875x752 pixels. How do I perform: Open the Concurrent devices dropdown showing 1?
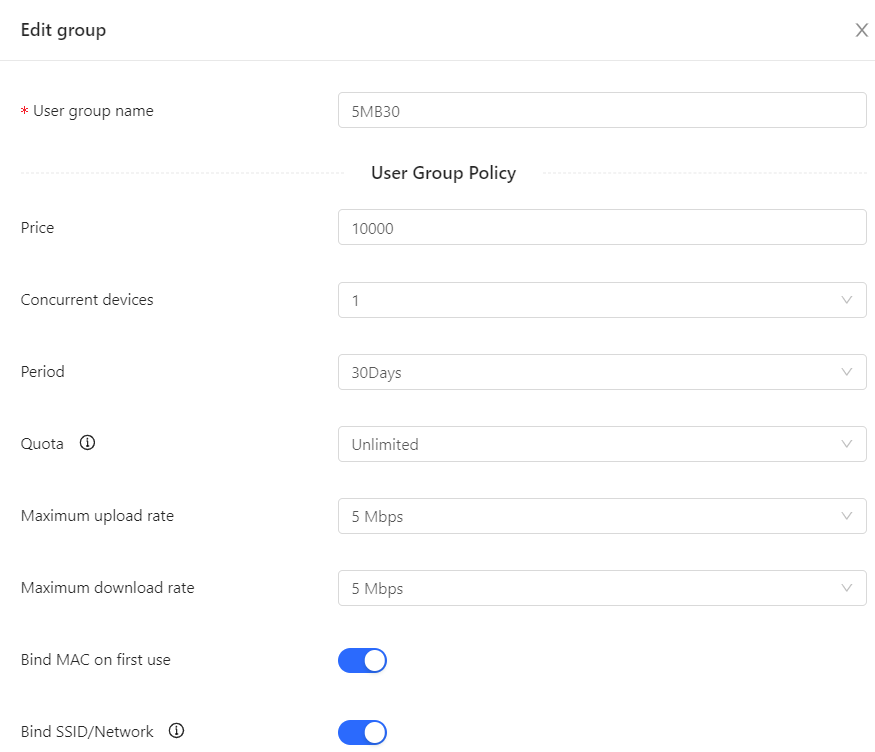(x=602, y=300)
